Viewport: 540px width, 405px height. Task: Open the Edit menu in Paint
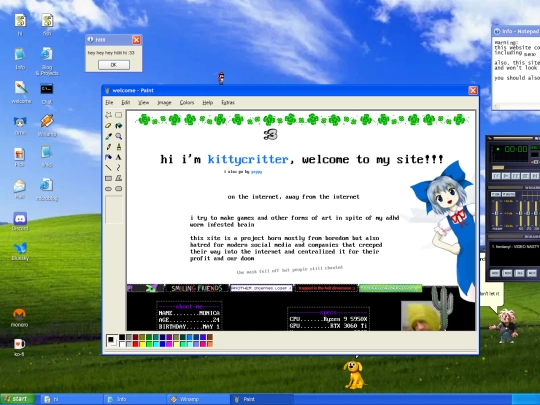(x=126, y=103)
